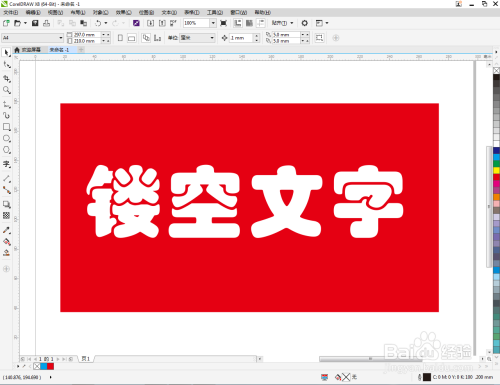Click the Full-Screen Preview icon
The width and height of the screenshot is (500, 385).
224,23
